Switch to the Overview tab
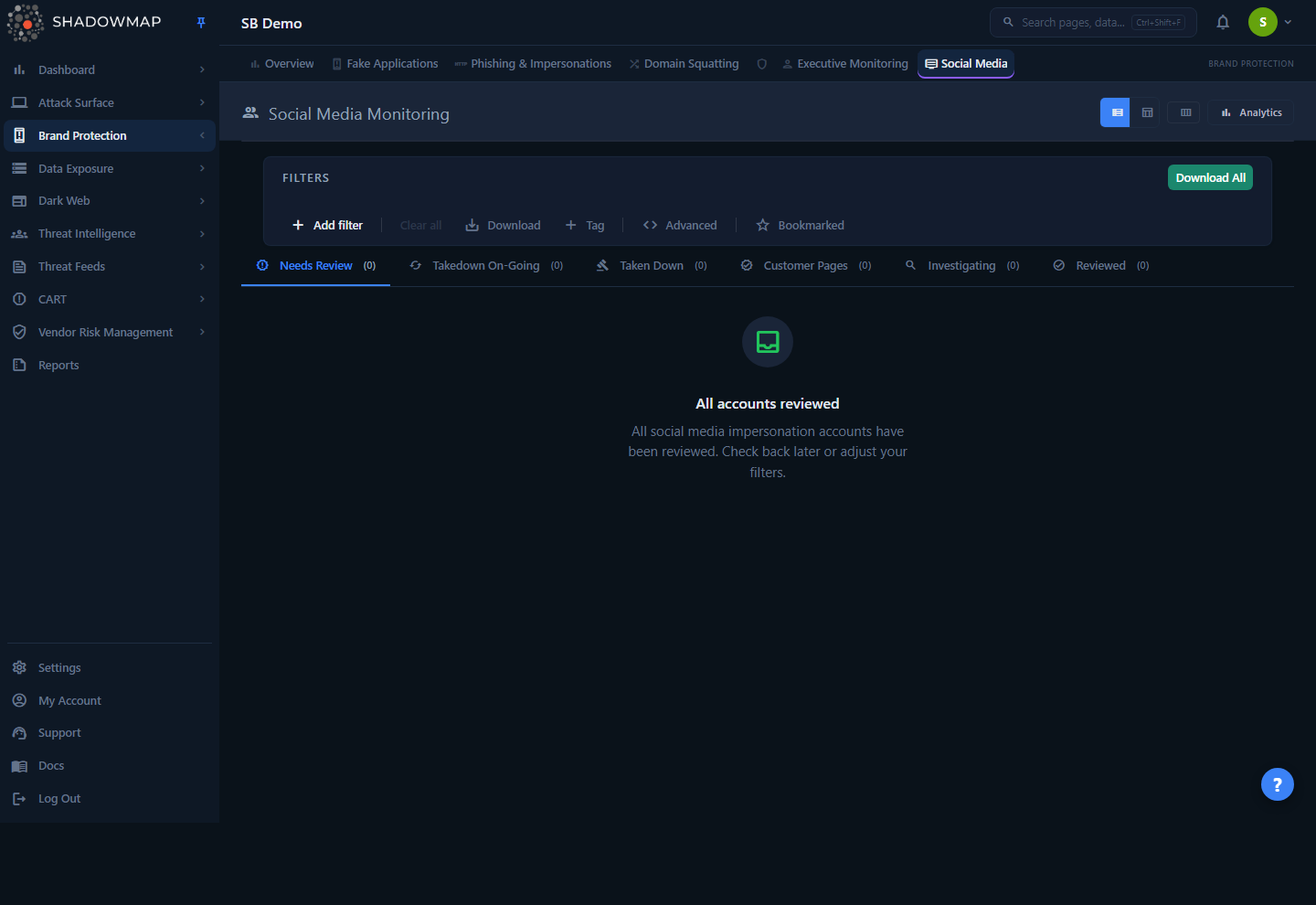The height and width of the screenshot is (905, 1316). coord(281,64)
